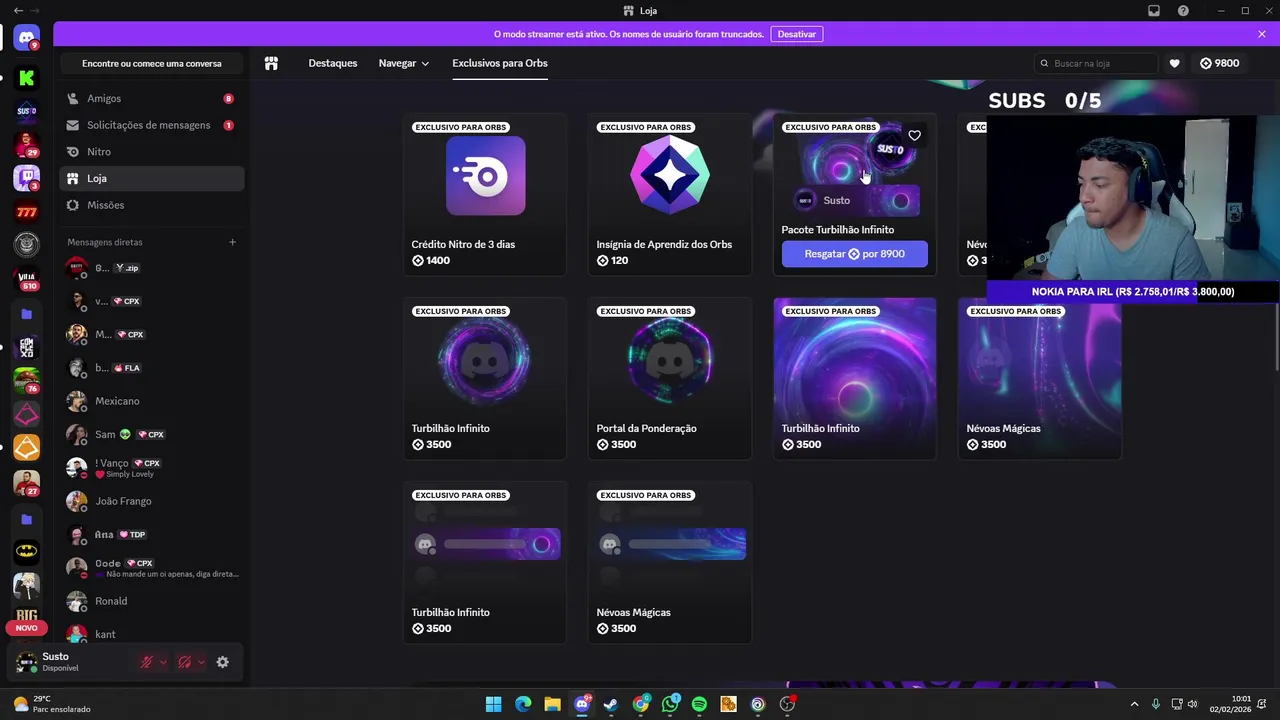The width and height of the screenshot is (1280, 720).
Task: Open Crédito Nitro de 3 dias card
Action: (x=485, y=194)
